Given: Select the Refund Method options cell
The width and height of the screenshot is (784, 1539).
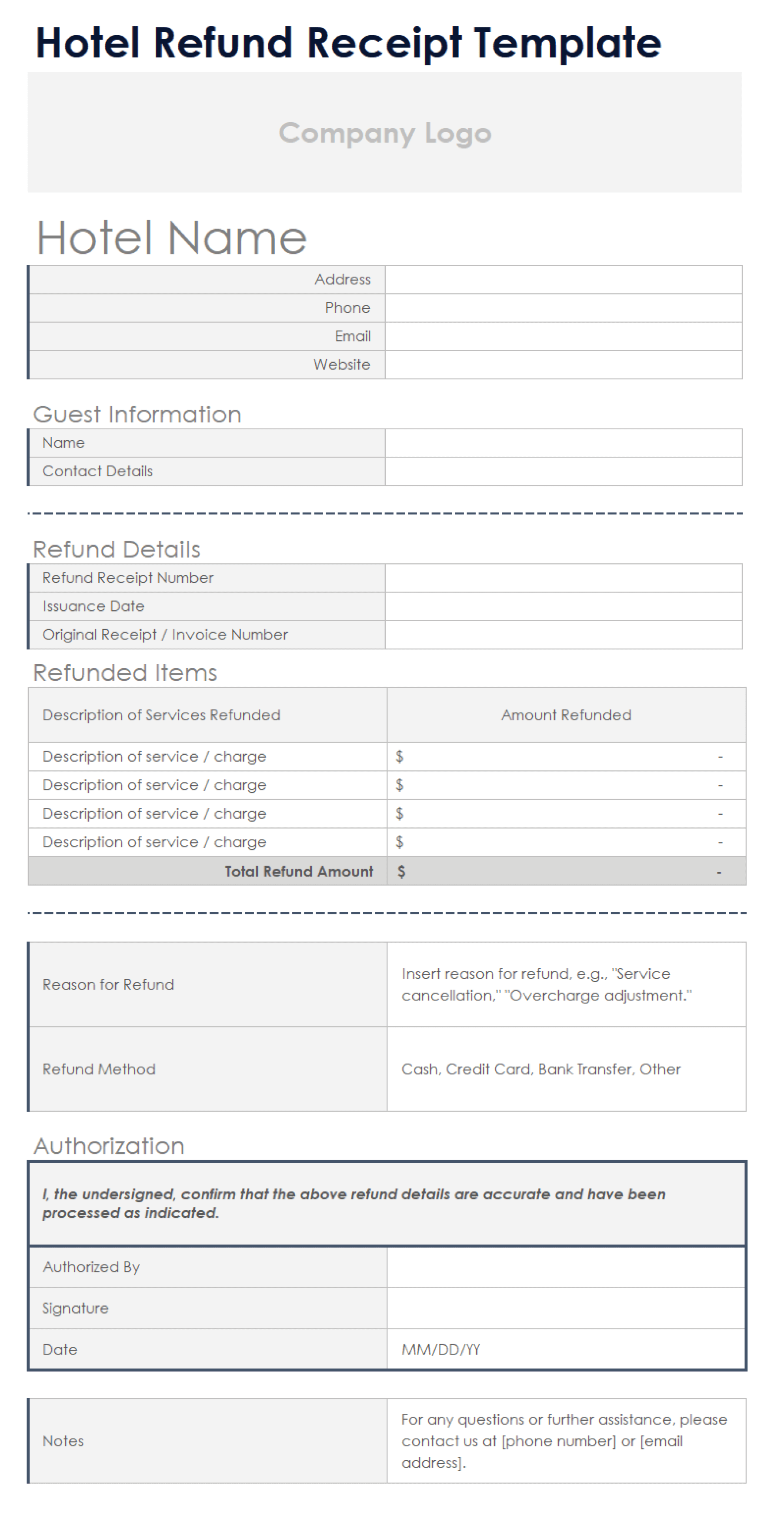Looking at the screenshot, I should click(565, 1069).
